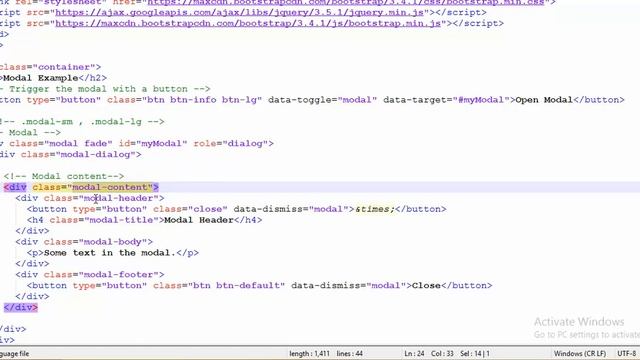This screenshot has width=640, height=360.
Task: Click the highlighted closing </div> tag of modal-content
Action: 21,307
